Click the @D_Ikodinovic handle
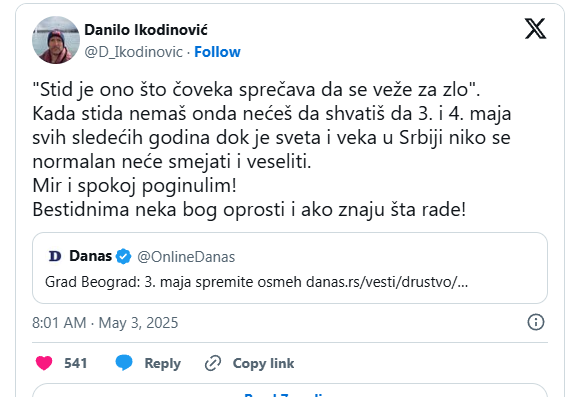Viewport: 577px width, 397px height. click(x=133, y=52)
